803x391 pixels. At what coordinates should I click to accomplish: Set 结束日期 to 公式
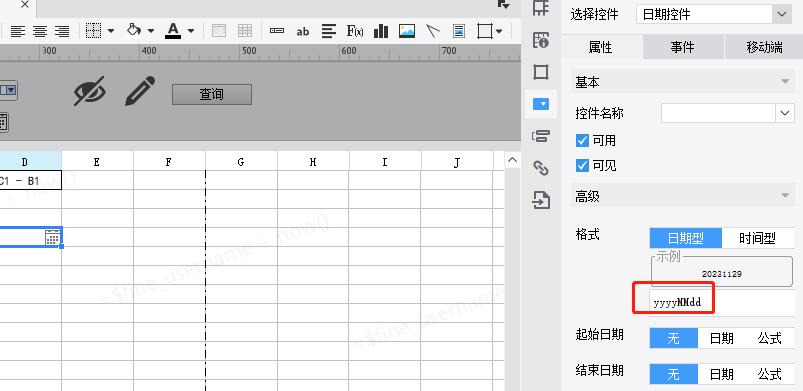tap(770, 374)
